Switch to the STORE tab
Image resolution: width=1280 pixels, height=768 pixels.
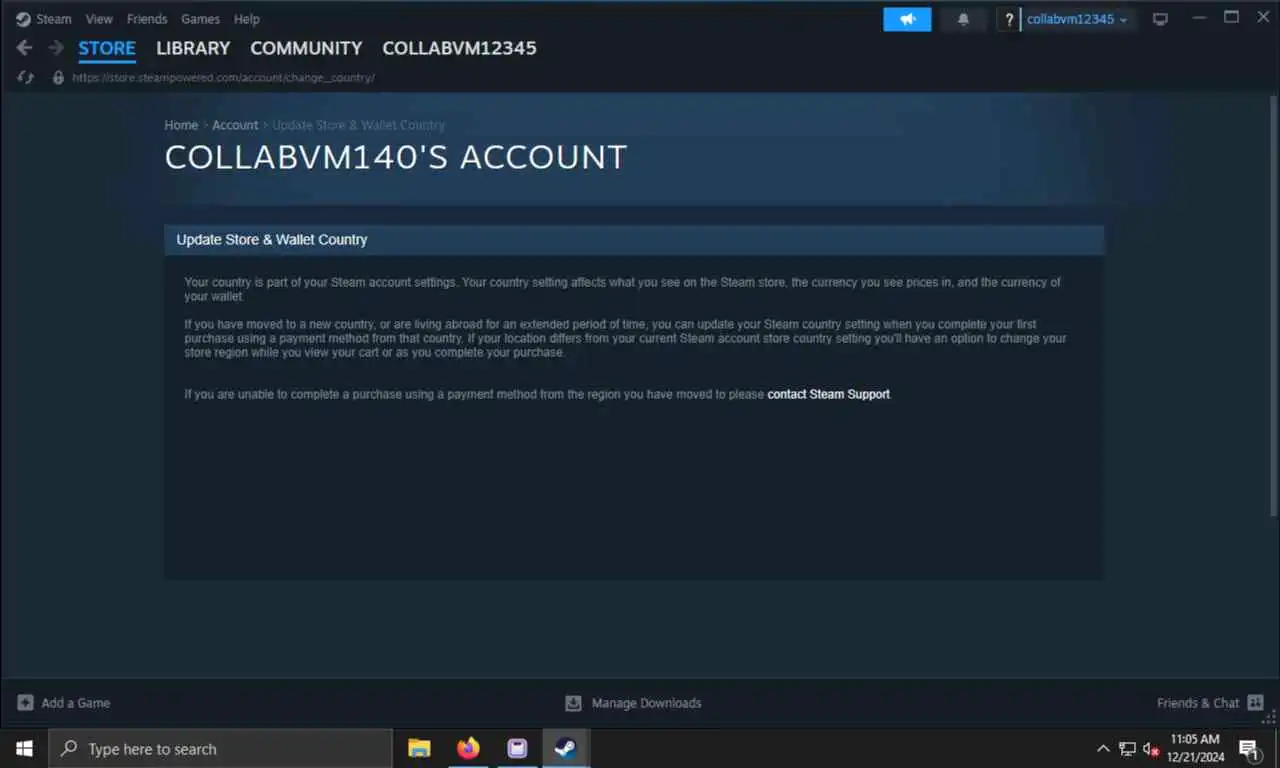click(107, 48)
